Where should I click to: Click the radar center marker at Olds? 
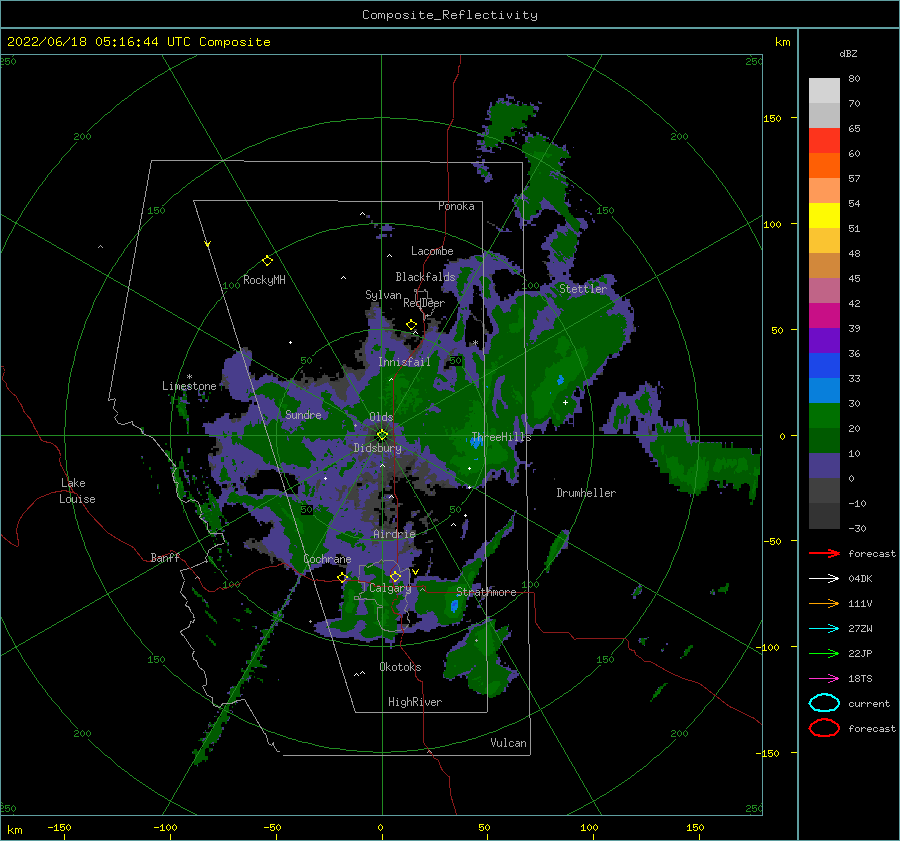382,435
